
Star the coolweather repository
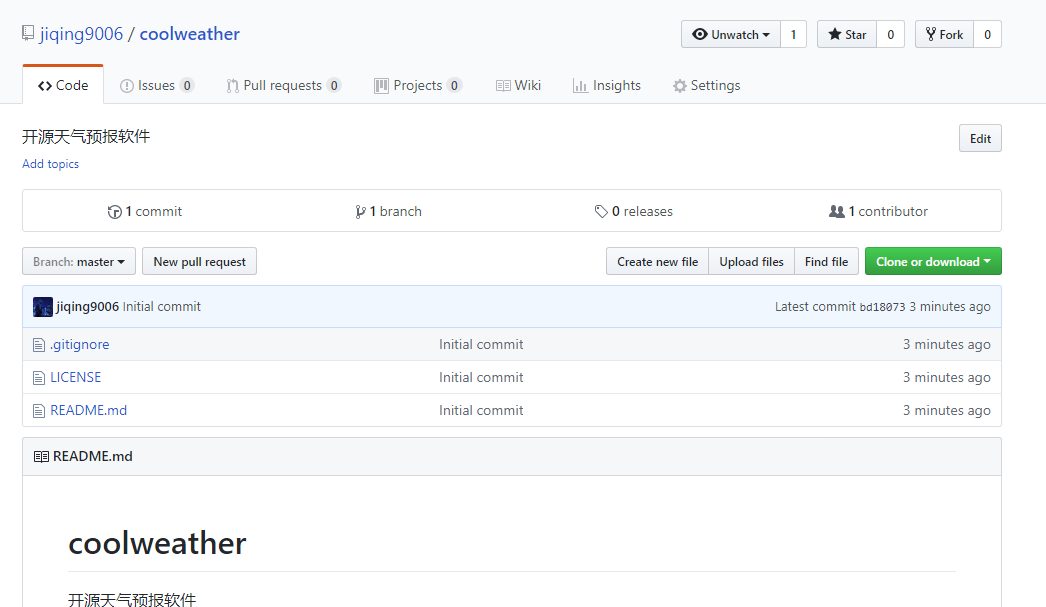click(847, 34)
